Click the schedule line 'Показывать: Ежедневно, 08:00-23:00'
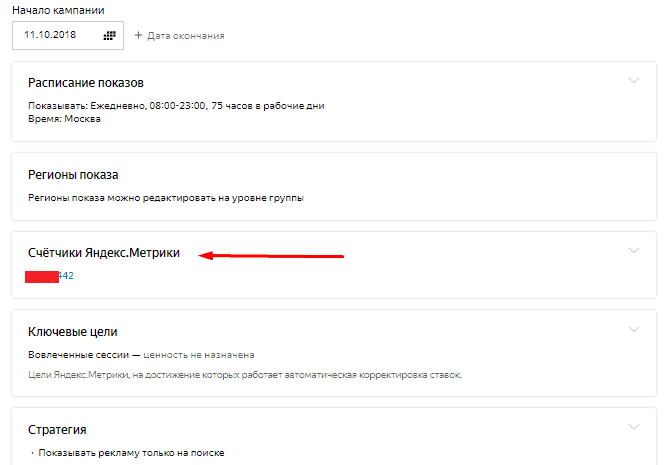Image resolution: width=671 pixels, height=465 pixels. [x=176, y=106]
